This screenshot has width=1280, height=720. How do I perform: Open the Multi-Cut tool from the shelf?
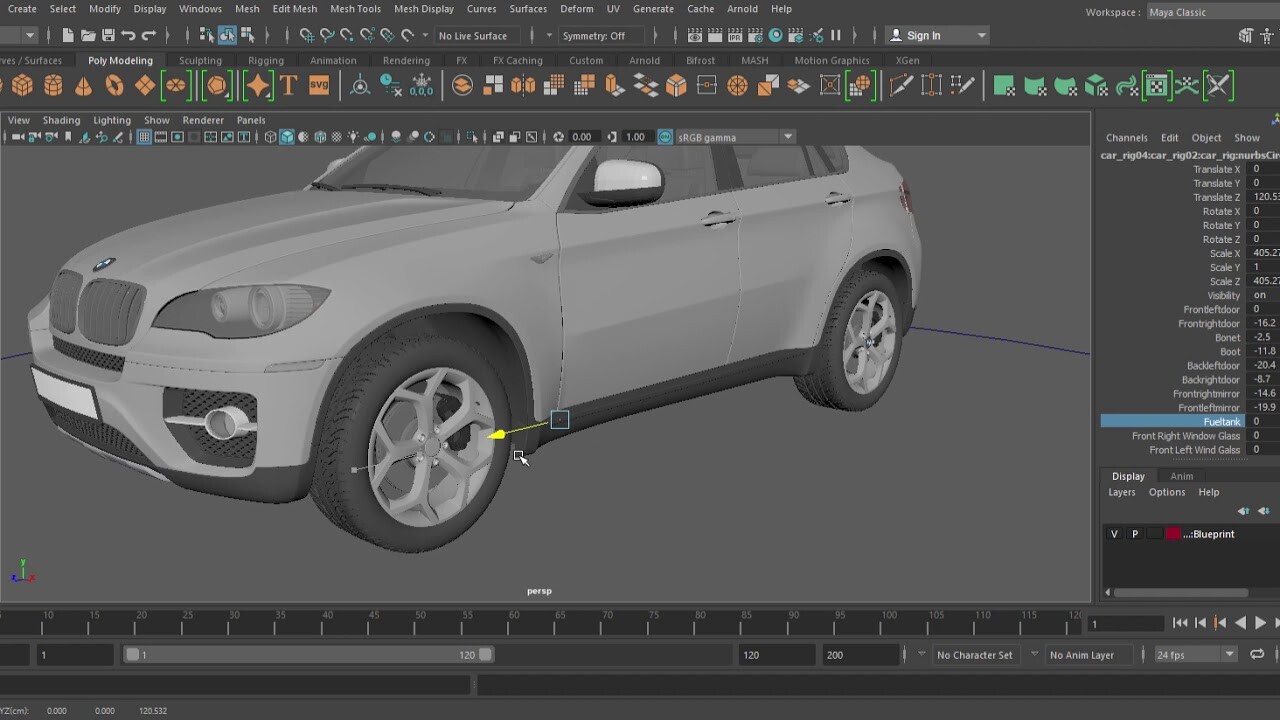click(900, 86)
